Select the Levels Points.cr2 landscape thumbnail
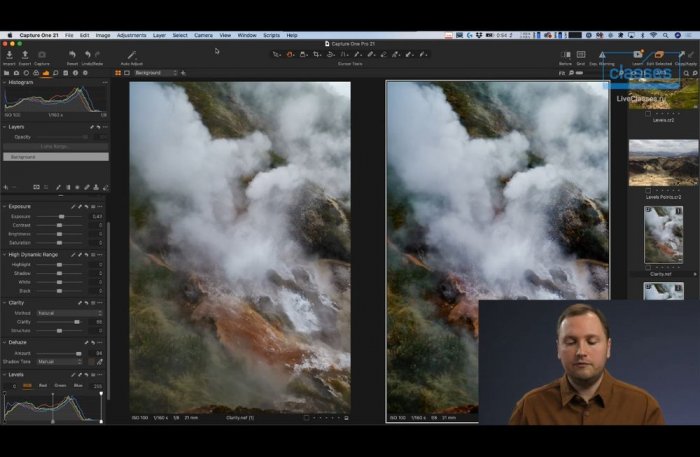Viewport: 700px width, 457px height. point(663,162)
